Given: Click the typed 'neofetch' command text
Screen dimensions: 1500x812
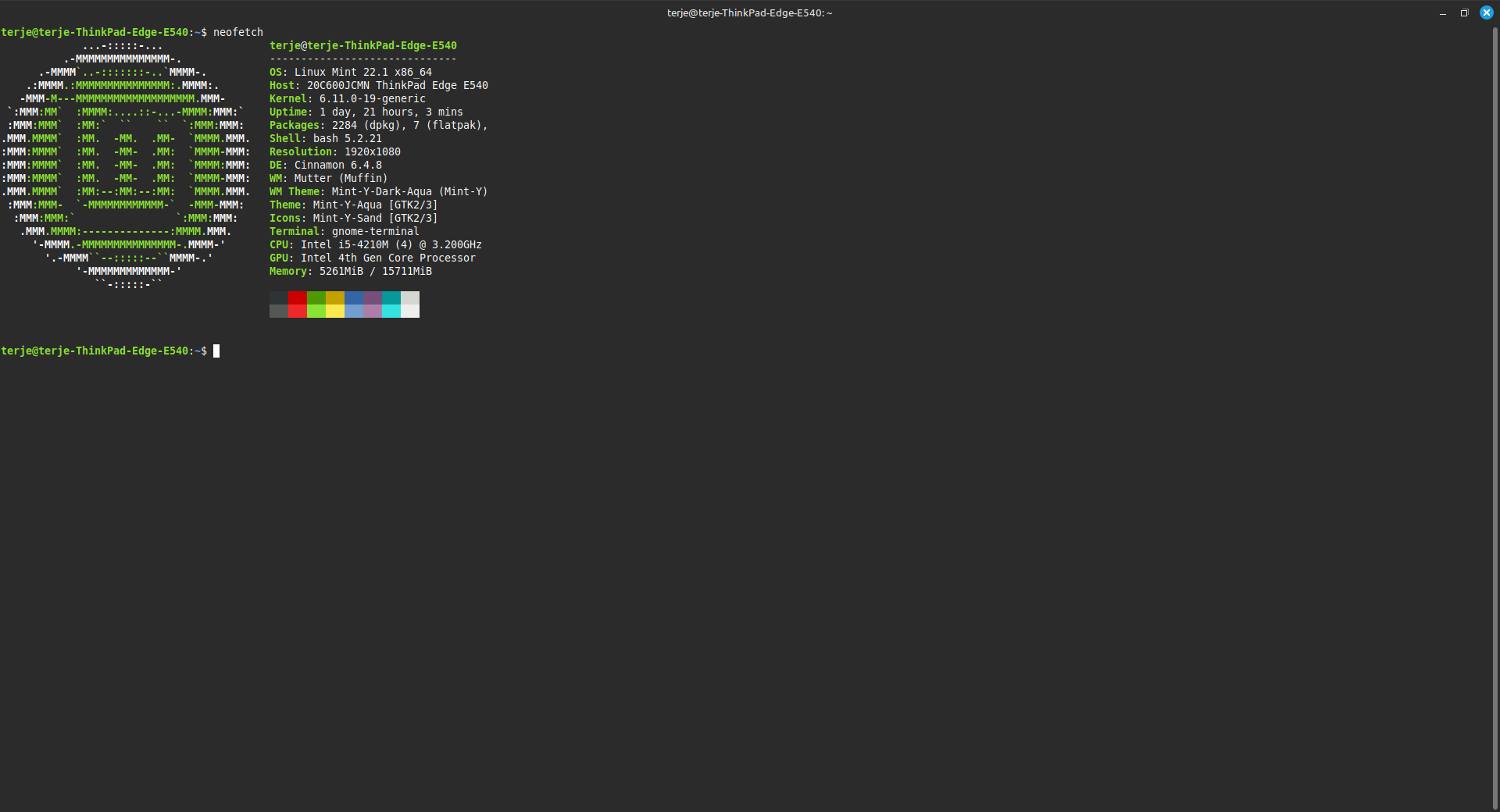Looking at the screenshot, I should click(x=238, y=33).
